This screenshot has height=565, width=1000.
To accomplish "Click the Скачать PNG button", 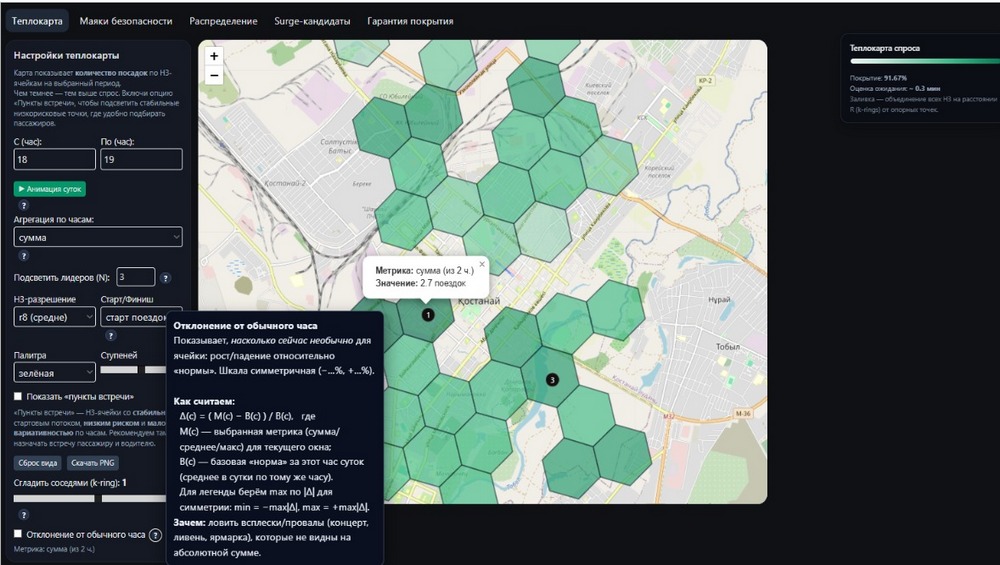I will pyautogui.click(x=91, y=464).
